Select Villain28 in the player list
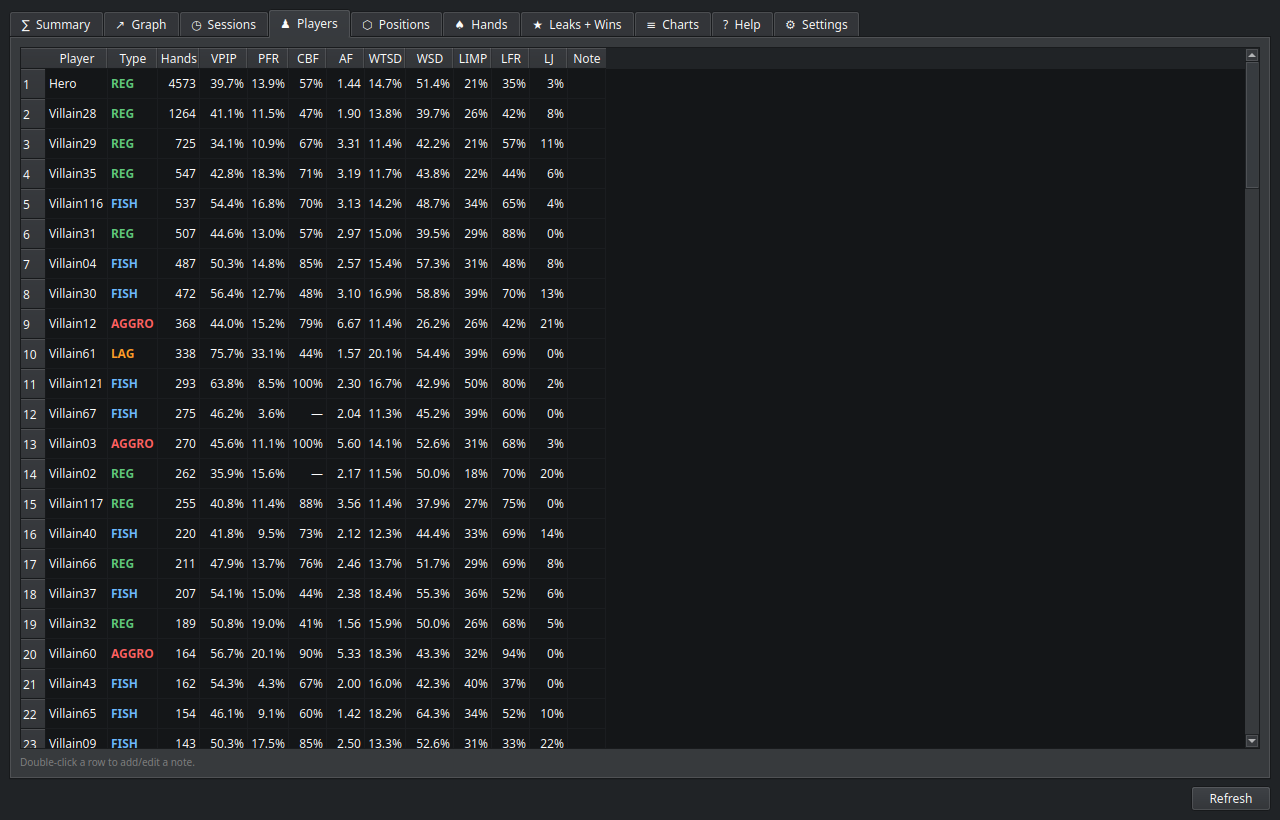Image resolution: width=1280 pixels, height=820 pixels. click(72, 114)
